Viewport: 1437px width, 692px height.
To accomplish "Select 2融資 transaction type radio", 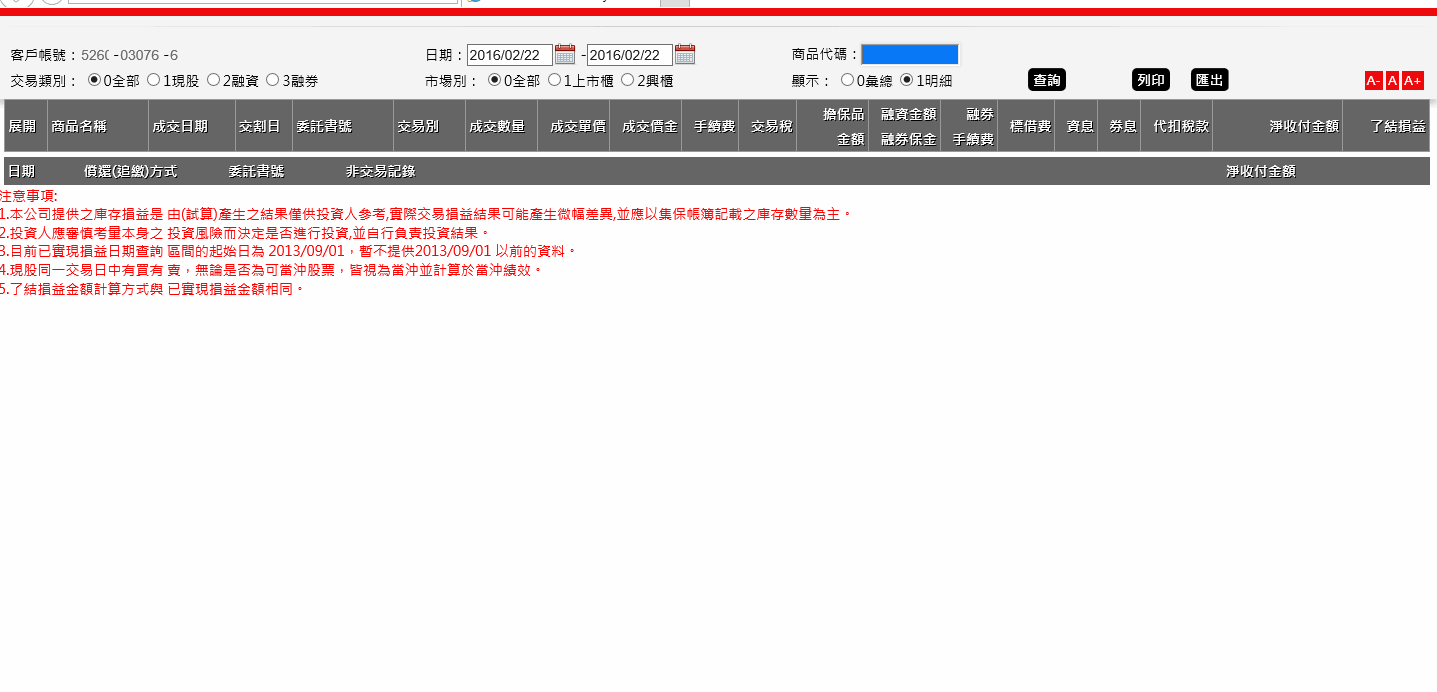I will 213,80.
